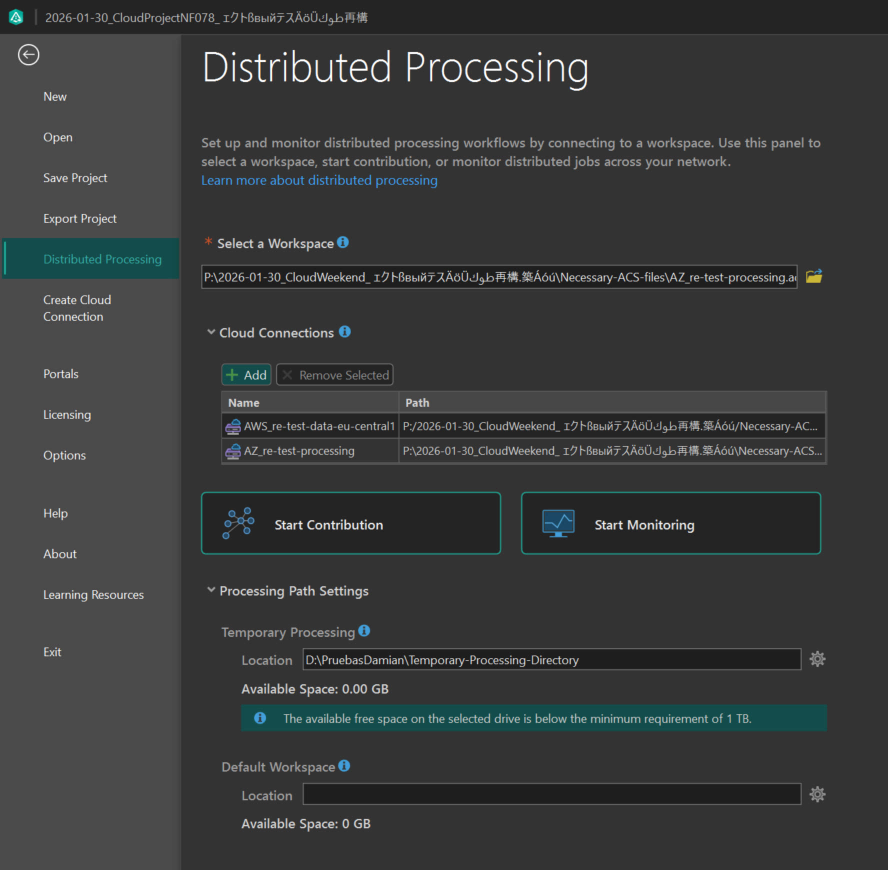Open gear settings for Default Workspace location
This screenshot has height=870, width=888.
817,795
